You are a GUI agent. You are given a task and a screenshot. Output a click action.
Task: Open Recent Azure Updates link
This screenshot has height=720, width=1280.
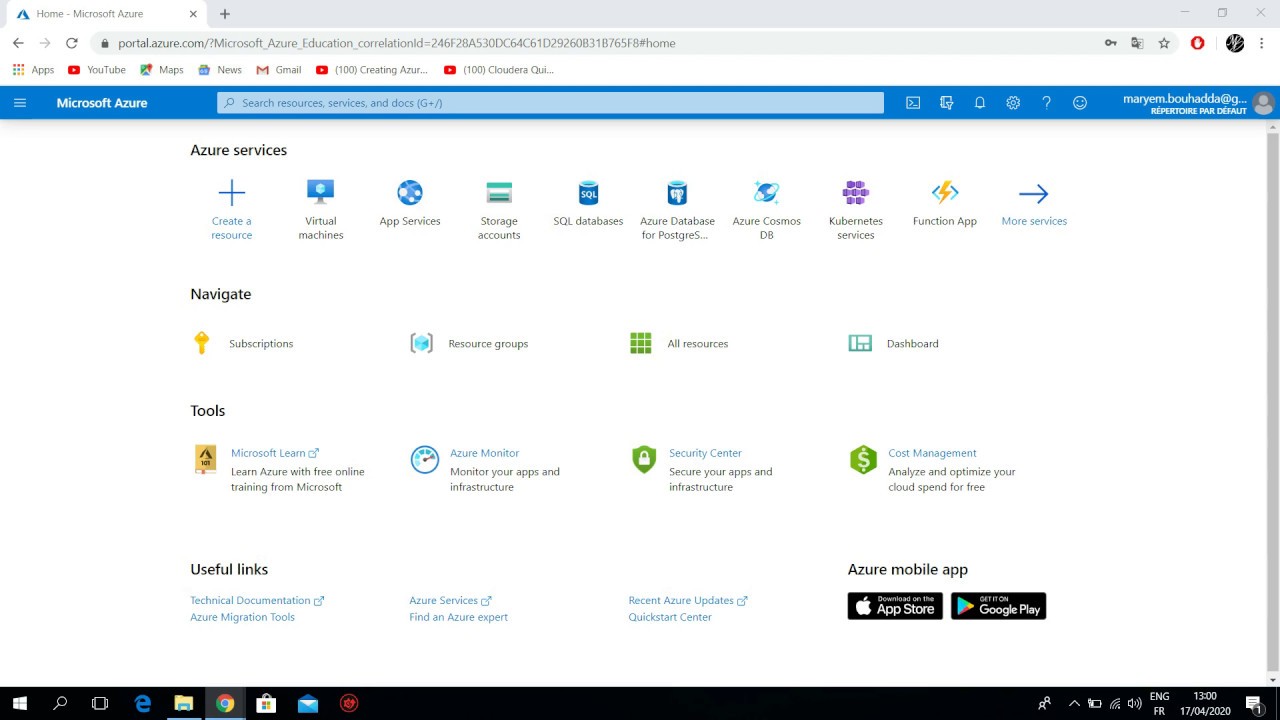tap(688, 601)
